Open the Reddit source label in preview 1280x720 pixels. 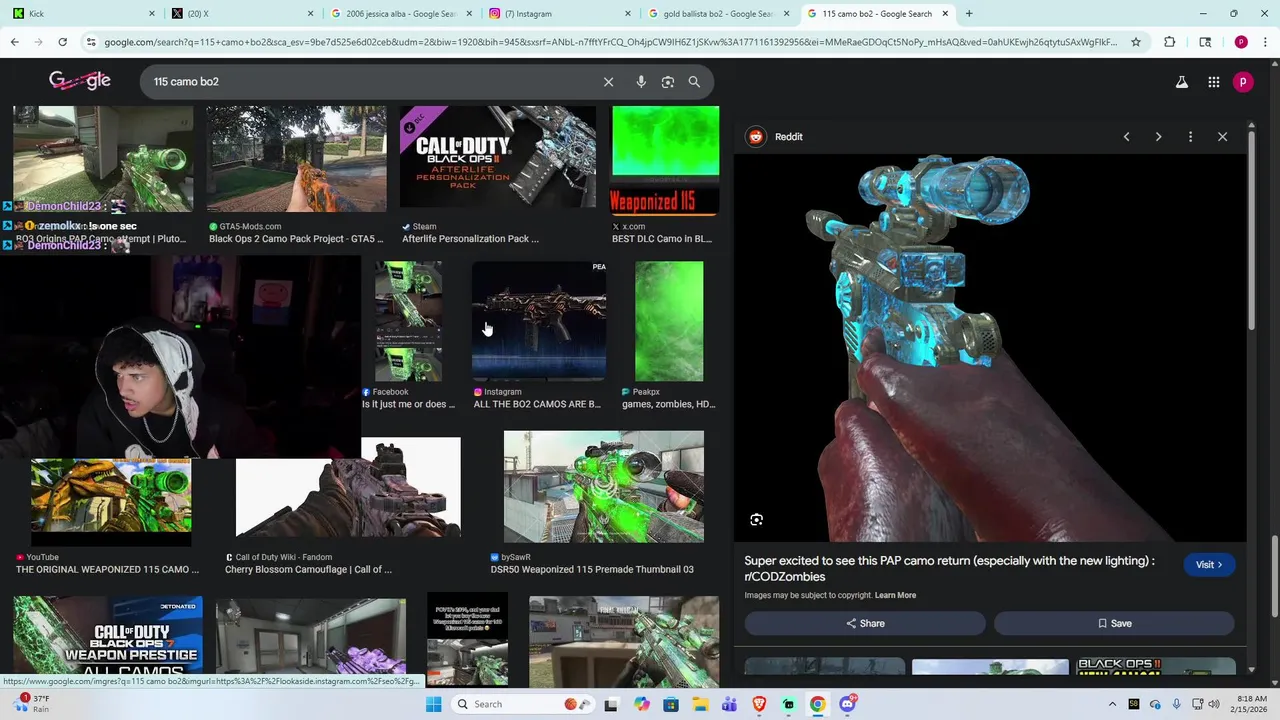coord(776,137)
